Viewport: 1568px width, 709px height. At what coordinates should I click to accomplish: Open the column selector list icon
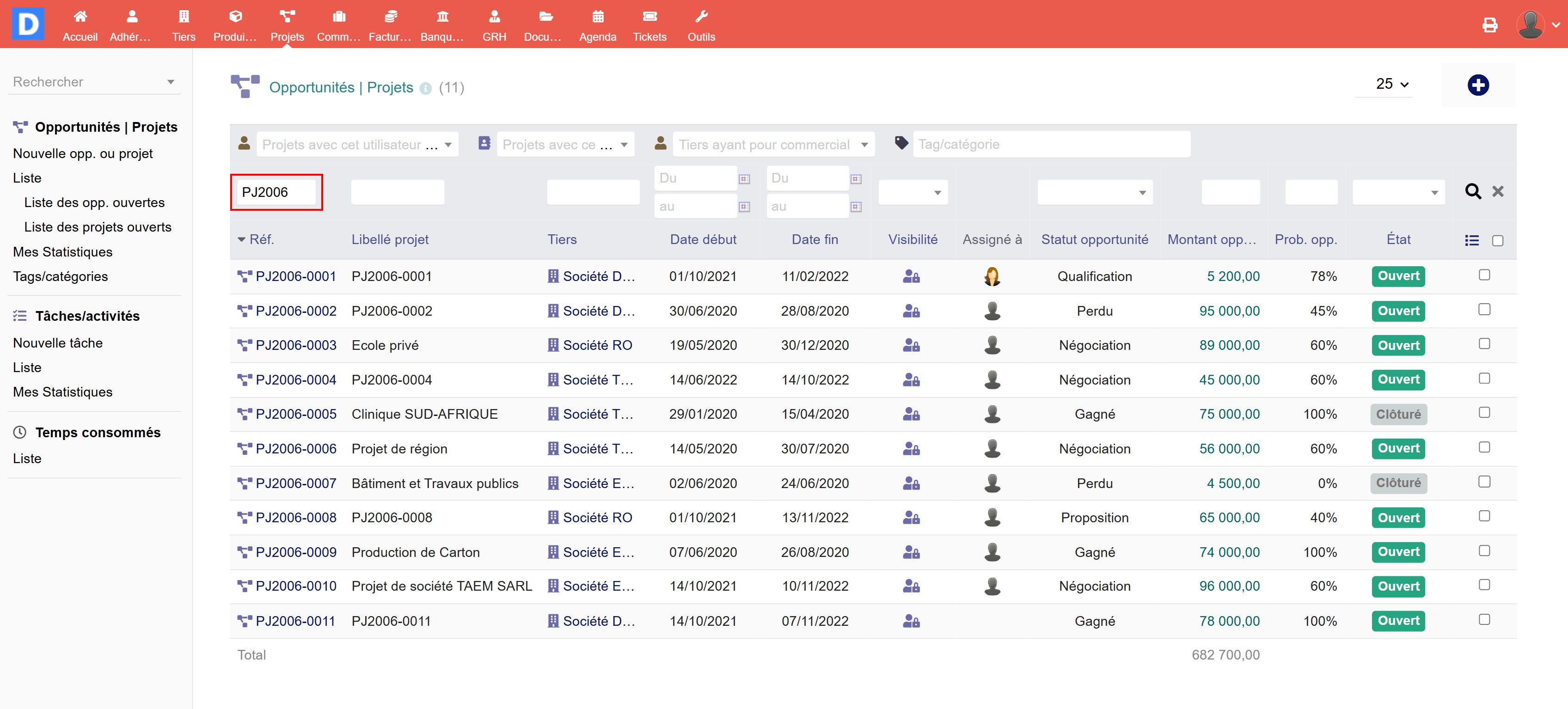pos(1472,240)
